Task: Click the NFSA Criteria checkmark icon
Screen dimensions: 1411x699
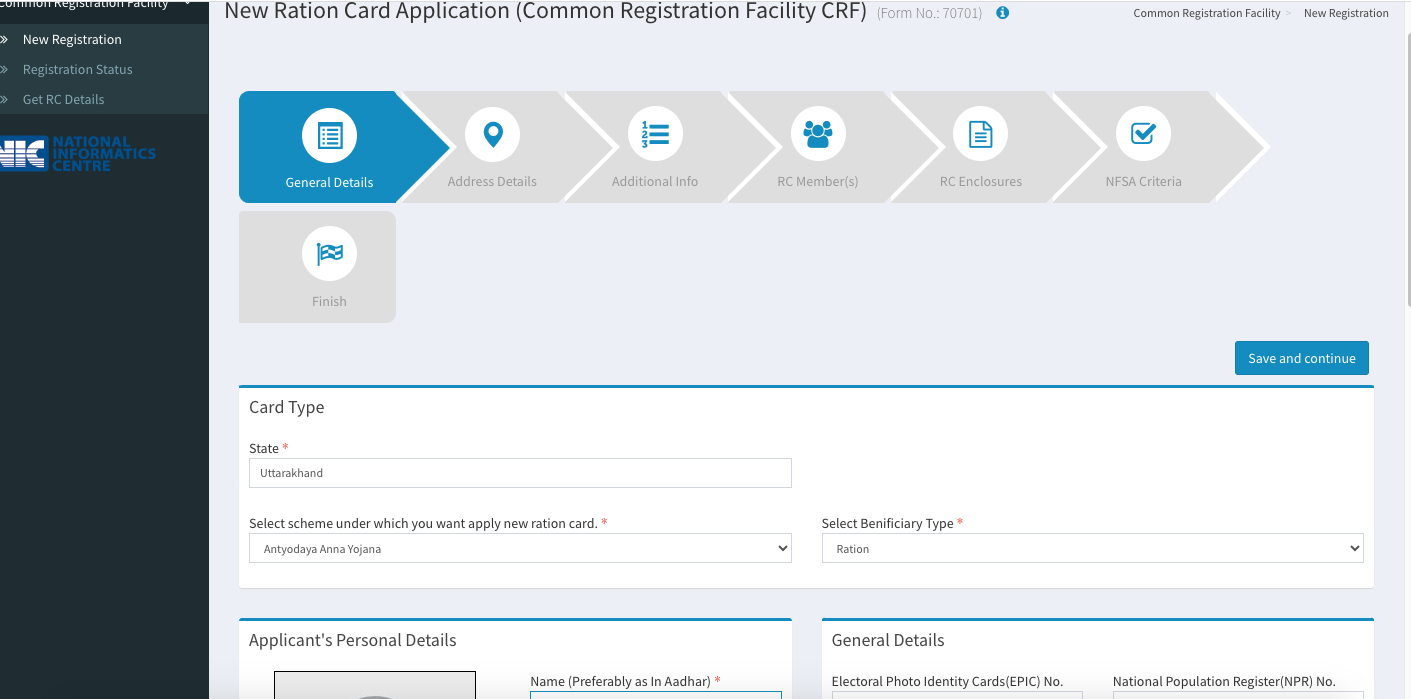Action: coord(1143,135)
